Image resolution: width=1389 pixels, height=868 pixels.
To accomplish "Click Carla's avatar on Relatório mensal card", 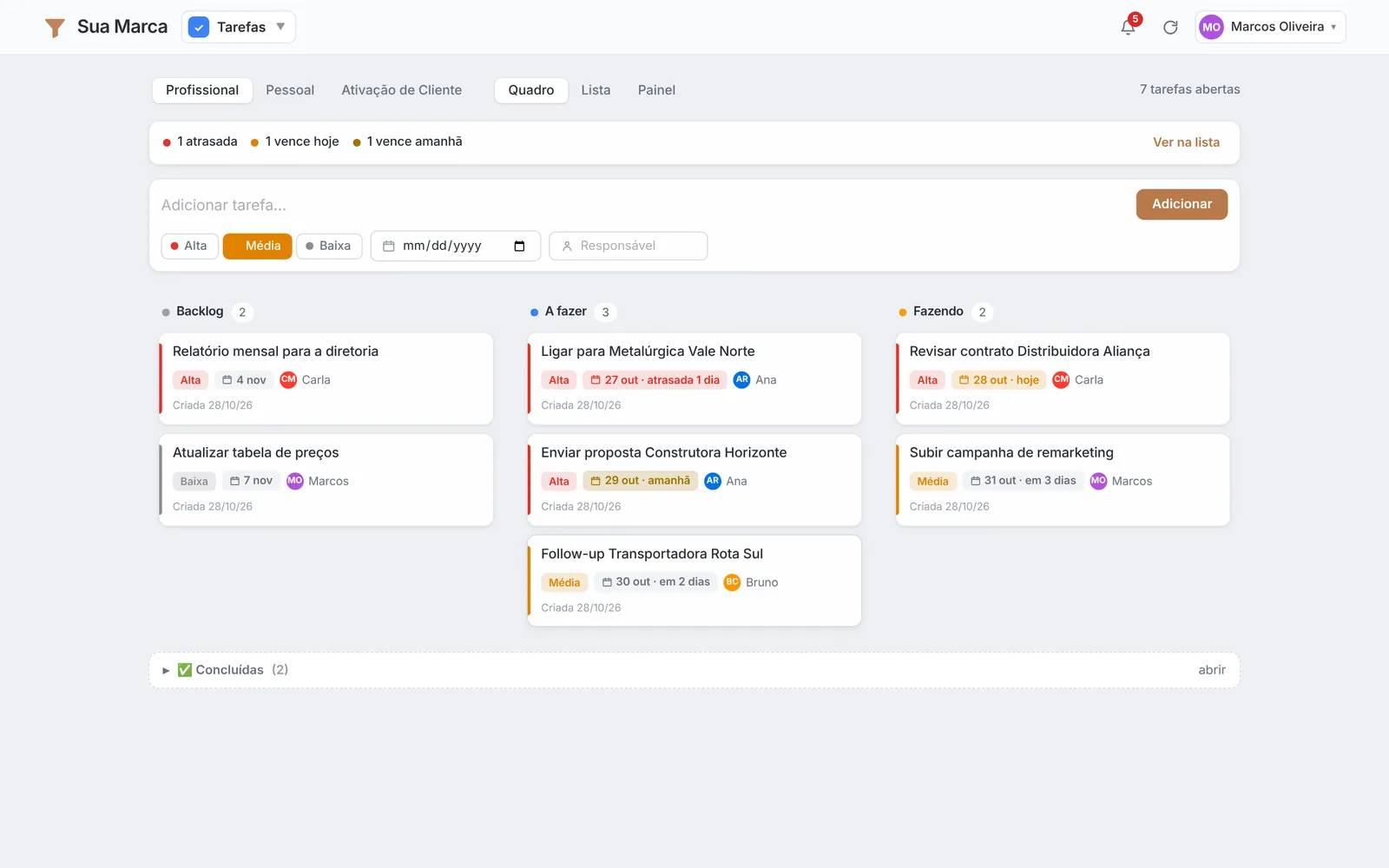I will tap(288, 379).
